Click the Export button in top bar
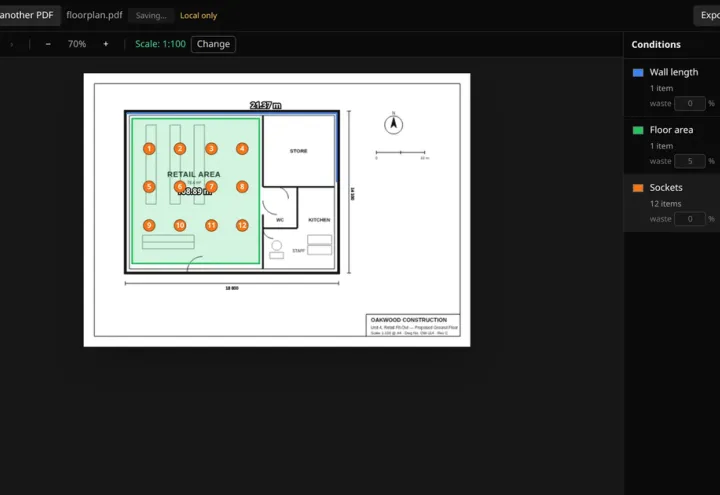This screenshot has width=720, height=495. pos(708,15)
